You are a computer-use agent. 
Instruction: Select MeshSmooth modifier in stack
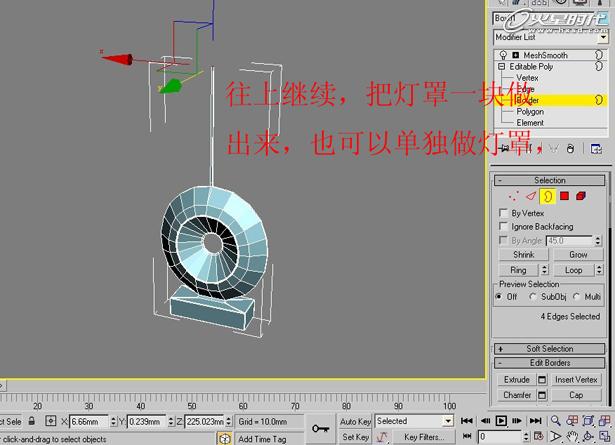click(545, 55)
